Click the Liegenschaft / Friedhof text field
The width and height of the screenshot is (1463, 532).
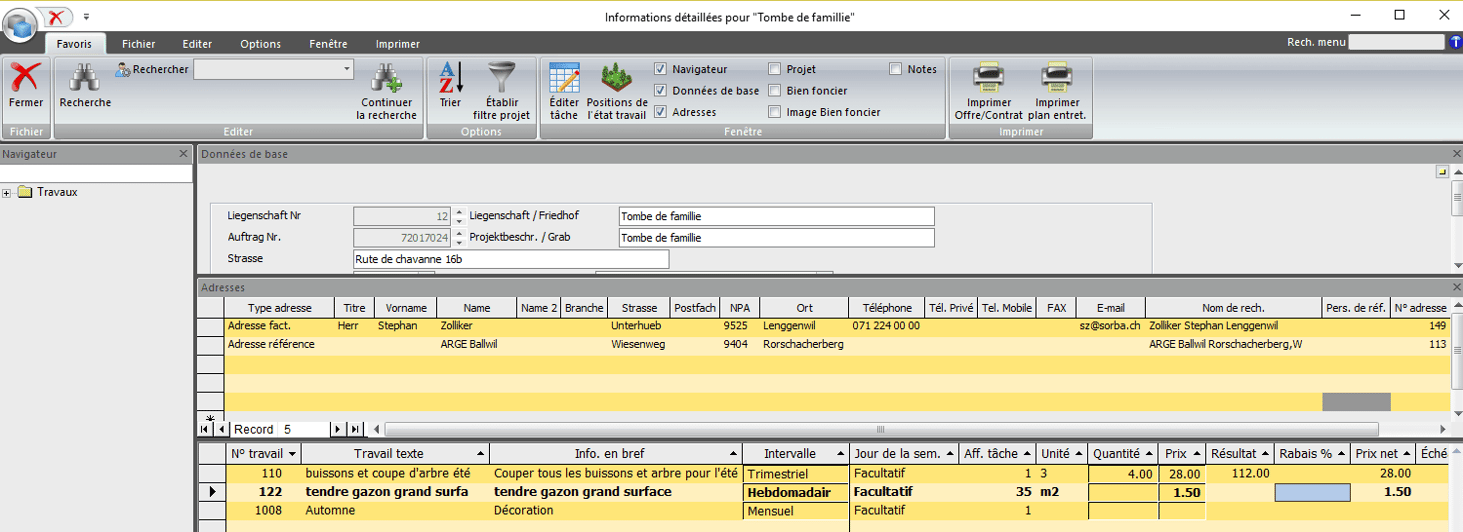[x=776, y=216]
